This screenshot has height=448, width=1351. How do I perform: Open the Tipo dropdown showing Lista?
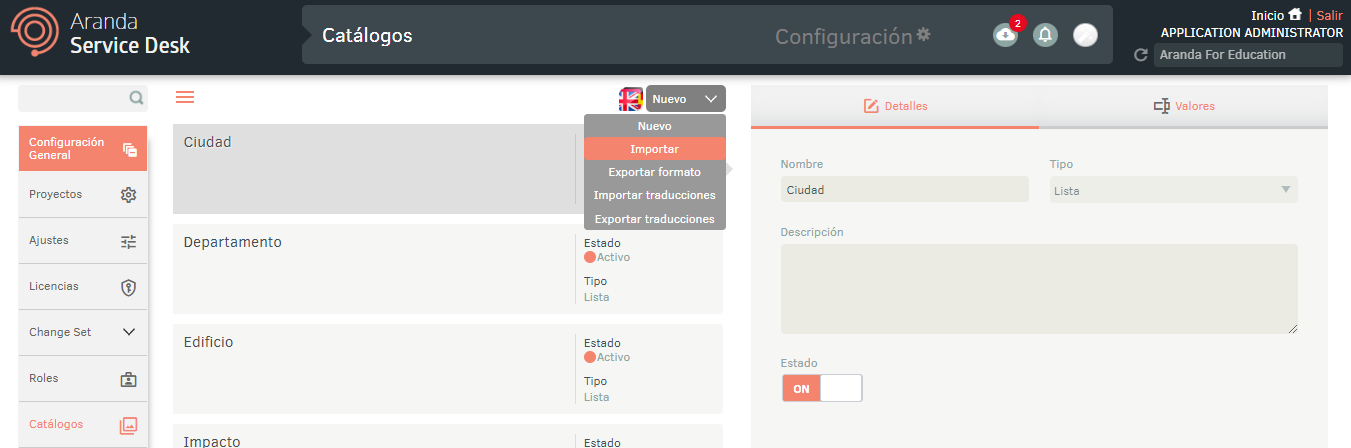pyautogui.click(x=1173, y=190)
